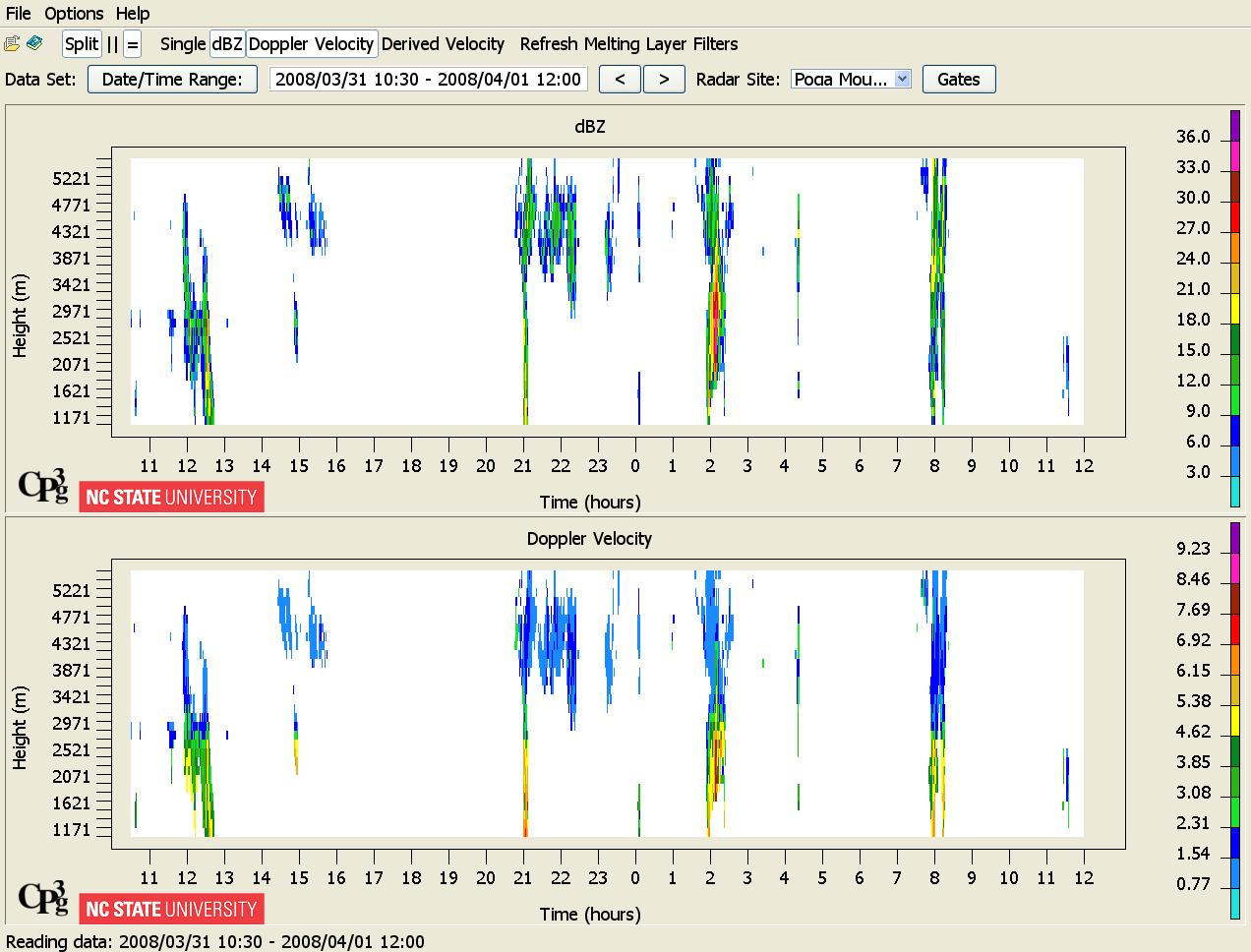The width and height of the screenshot is (1251, 952).
Task: Click the yellow band of dBZ colorbar
Action: click(x=1235, y=308)
